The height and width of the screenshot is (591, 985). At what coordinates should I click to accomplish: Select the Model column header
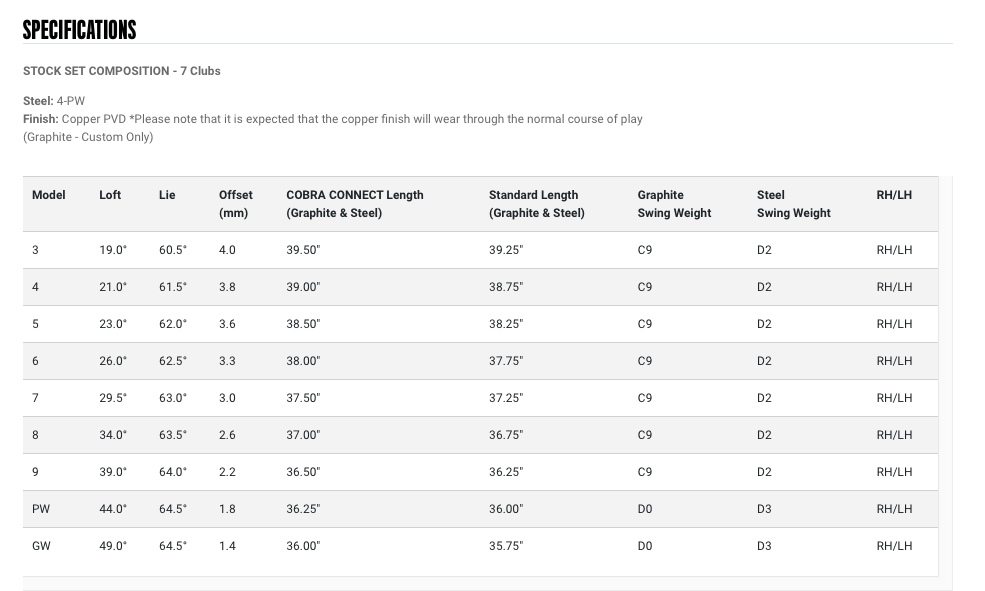[48, 195]
